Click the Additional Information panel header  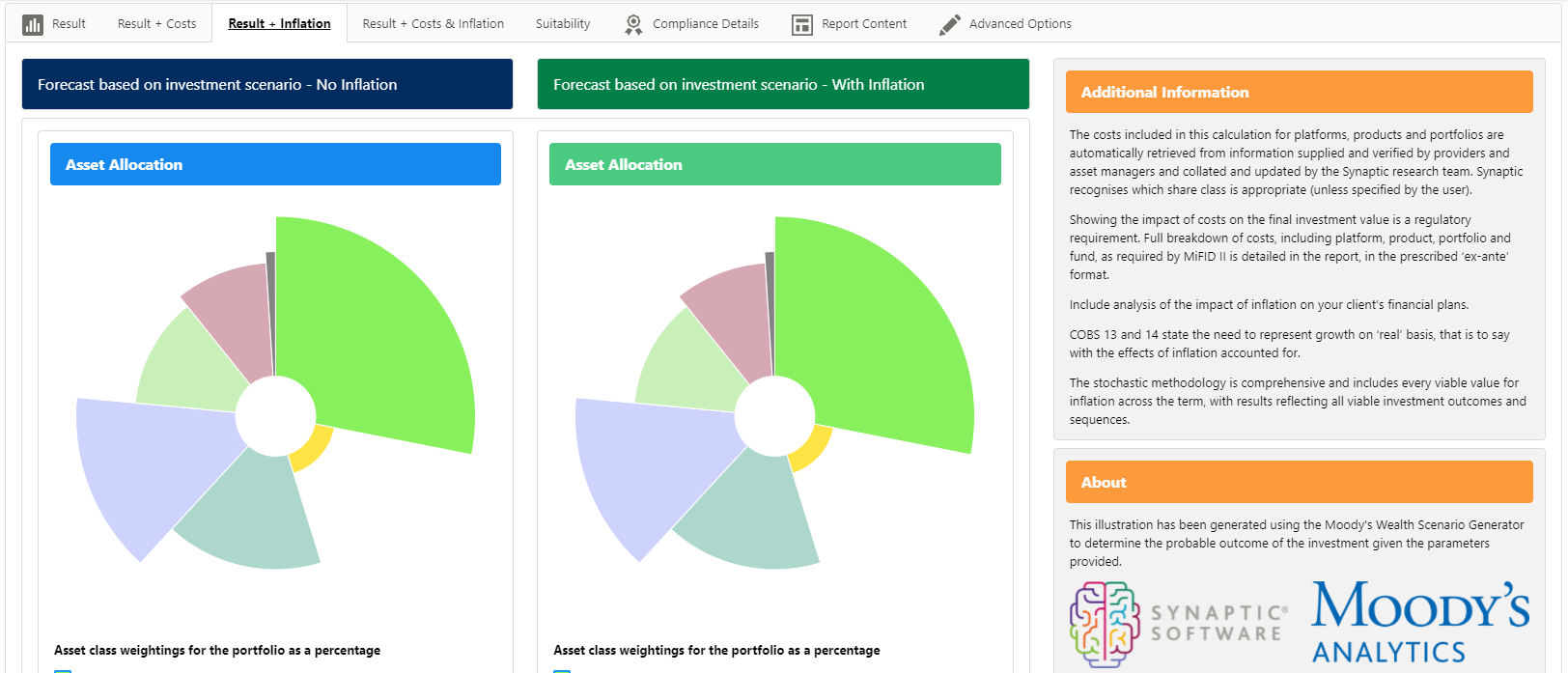click(1299, 92)
